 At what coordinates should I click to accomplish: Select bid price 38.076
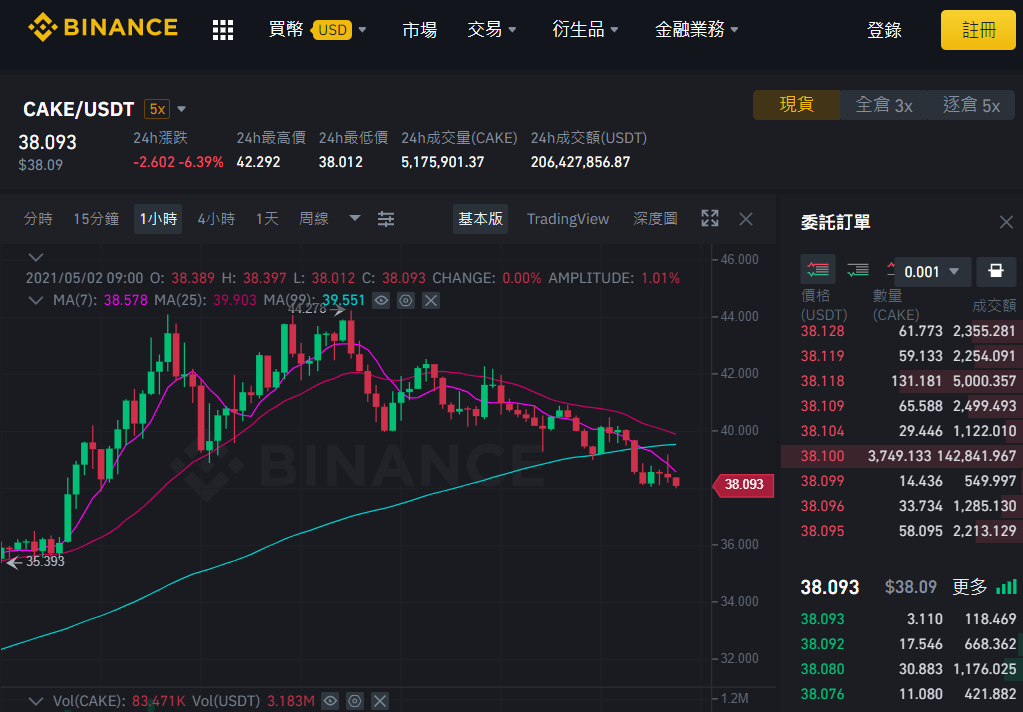click(823, 694)
